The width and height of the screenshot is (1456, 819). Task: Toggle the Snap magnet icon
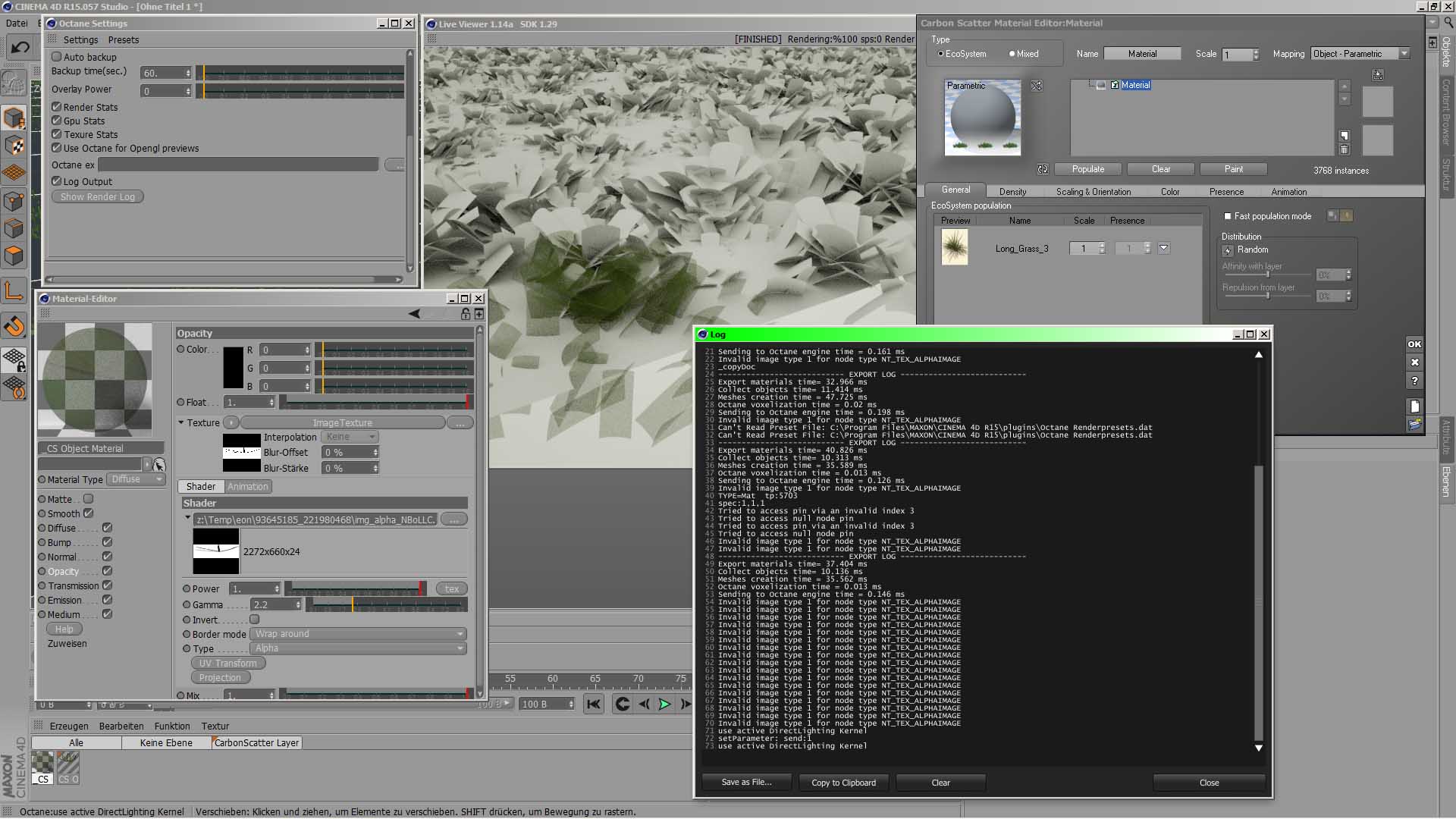pyautogui.click(x=14, y=327)
